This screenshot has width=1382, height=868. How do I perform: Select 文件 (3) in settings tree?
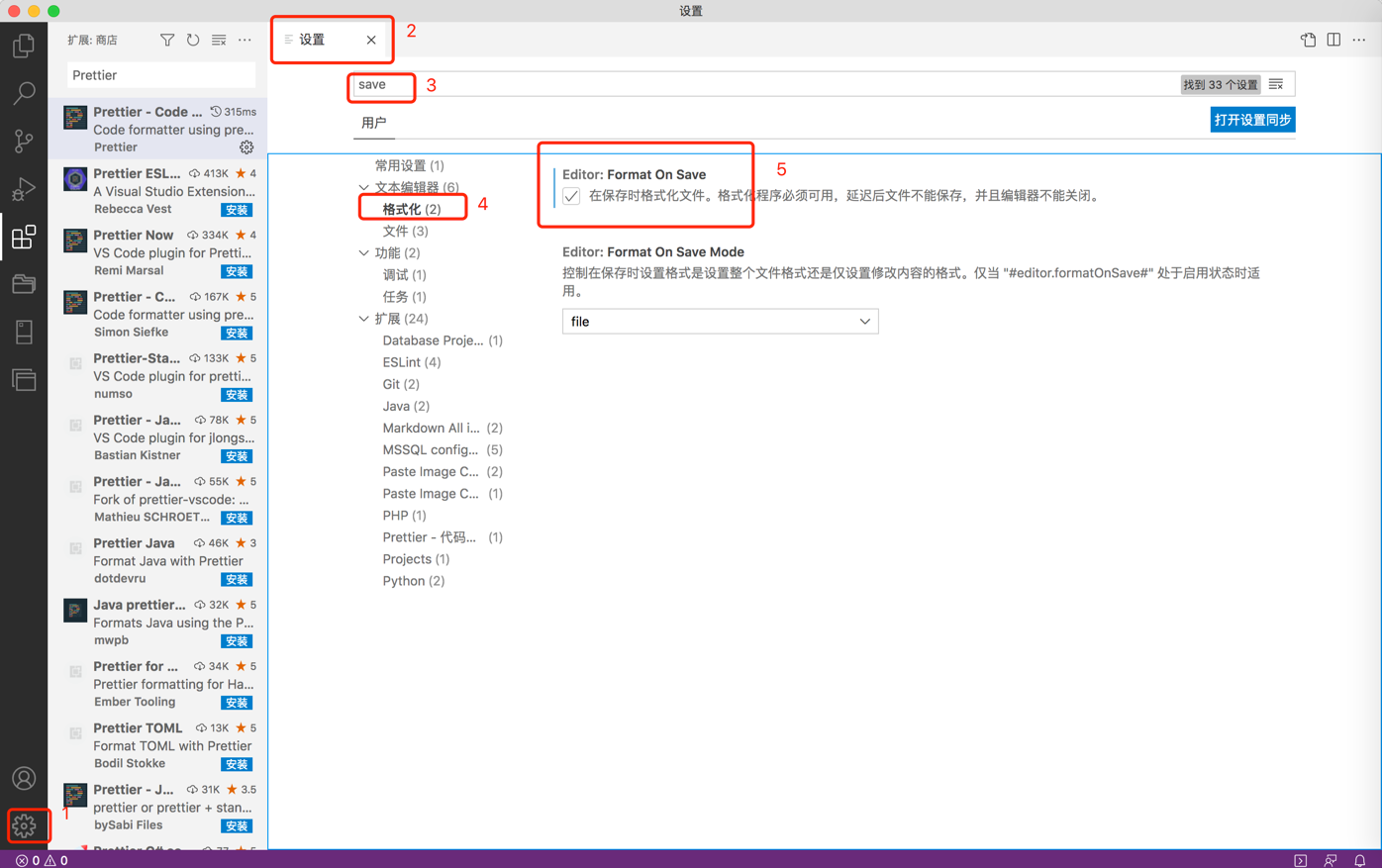pos(405,231)
